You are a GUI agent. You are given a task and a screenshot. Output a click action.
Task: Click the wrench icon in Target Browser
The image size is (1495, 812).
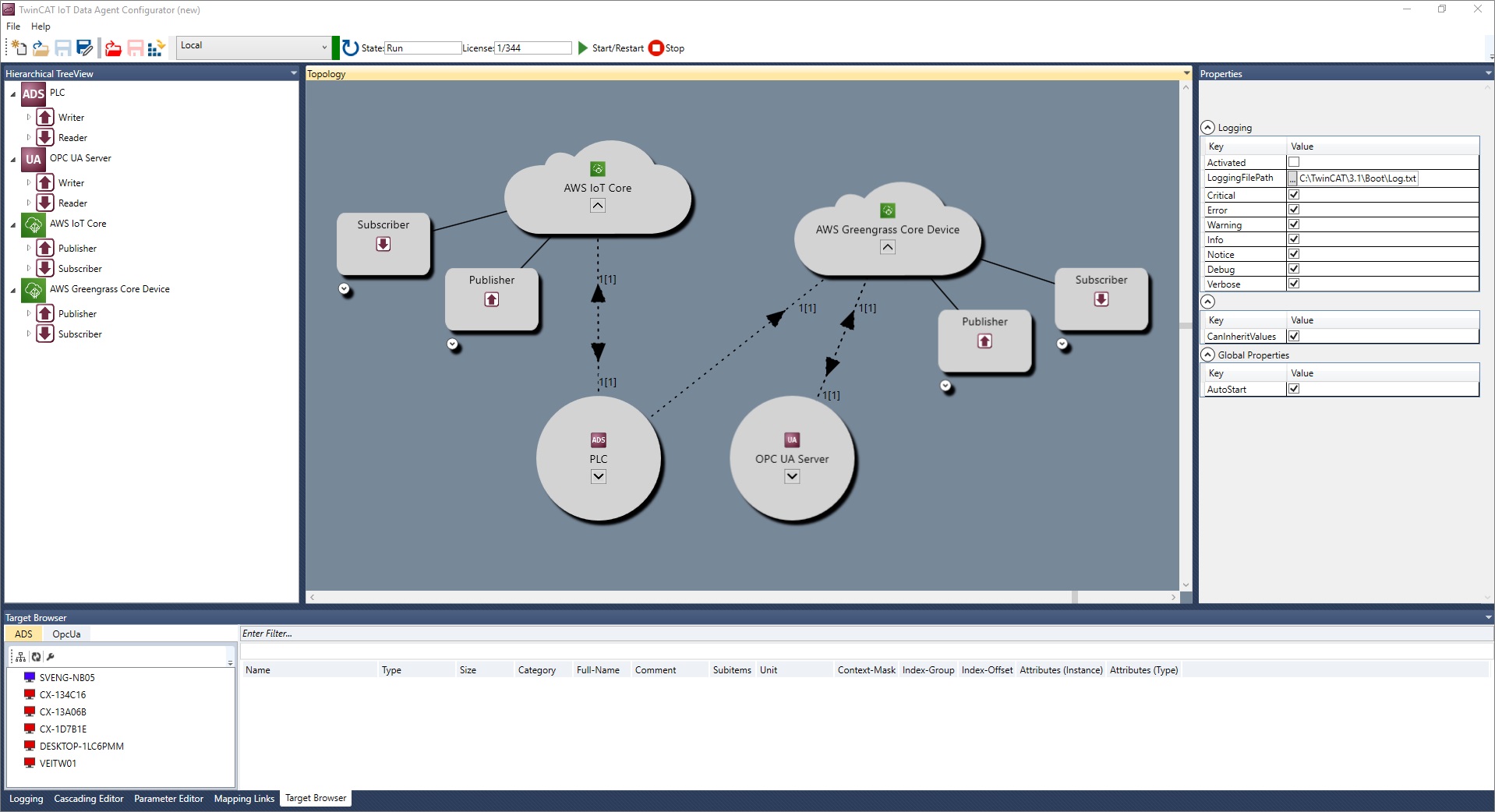[50, 657]
